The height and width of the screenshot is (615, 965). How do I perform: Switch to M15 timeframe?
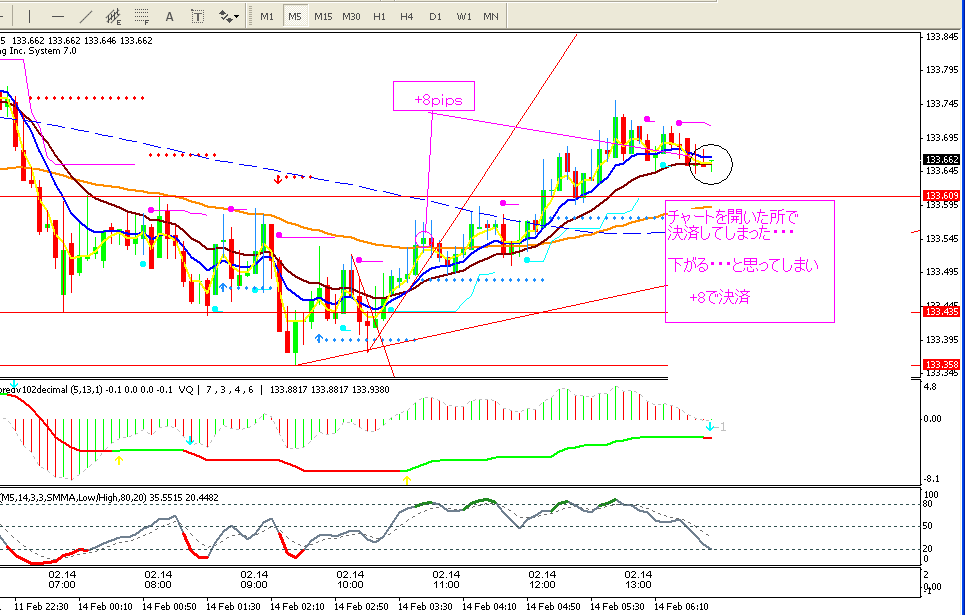click(x=323, y=17)
